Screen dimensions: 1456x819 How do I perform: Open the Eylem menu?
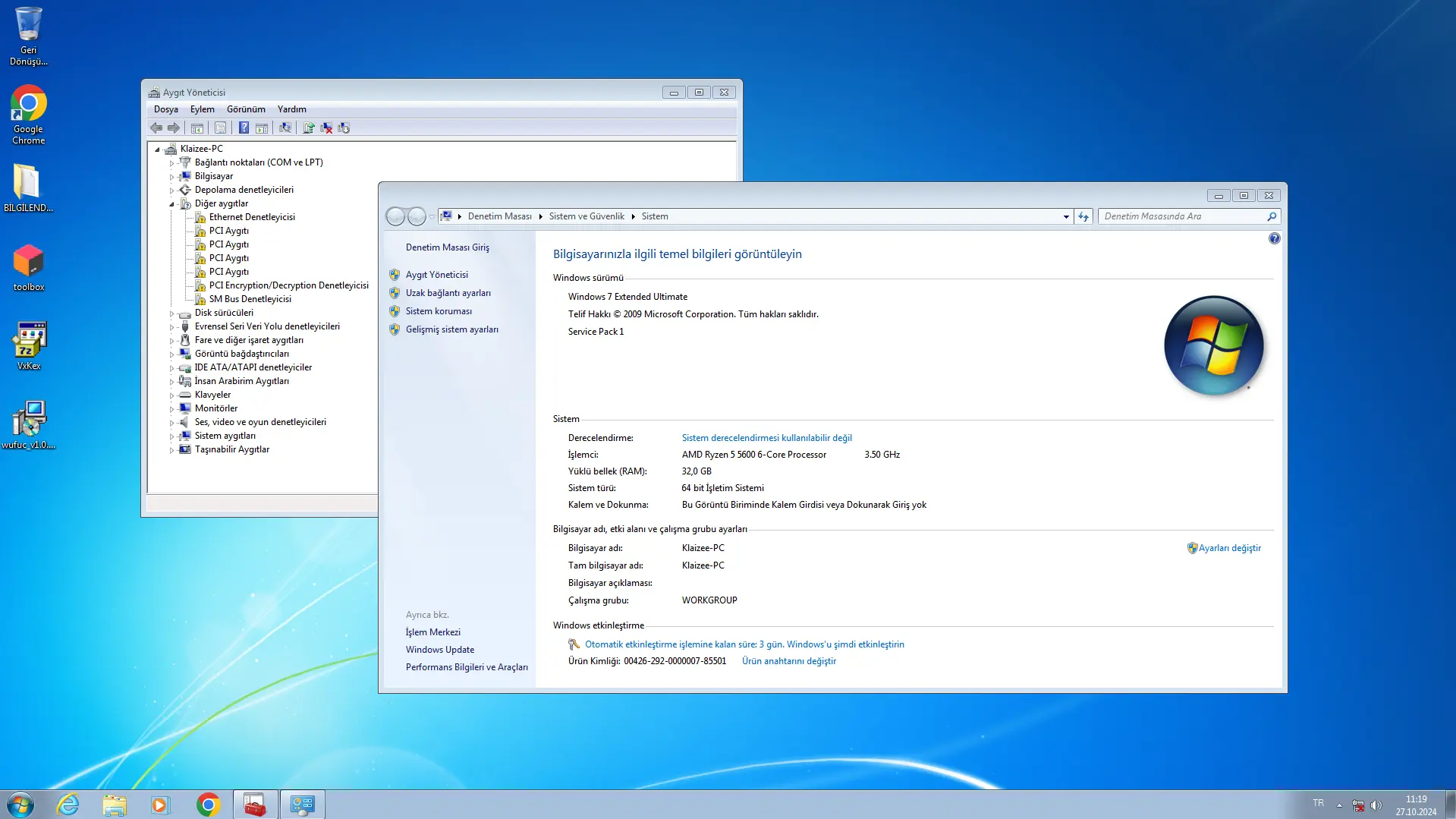(203, 109)
